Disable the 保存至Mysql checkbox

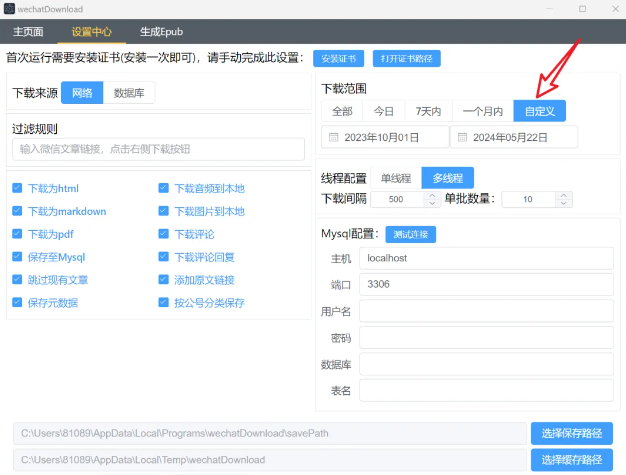pyautogui.click(x=17, y=257)
